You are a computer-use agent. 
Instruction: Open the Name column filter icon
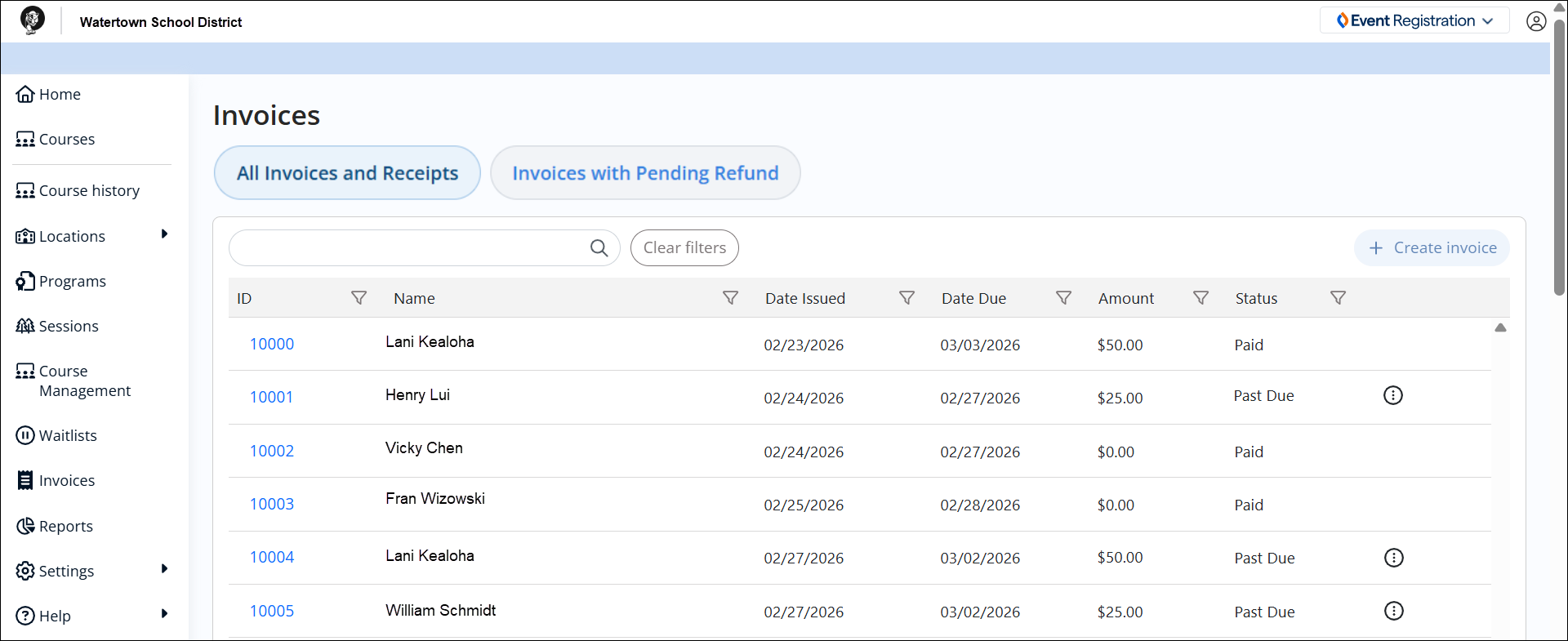click(731, 298)
